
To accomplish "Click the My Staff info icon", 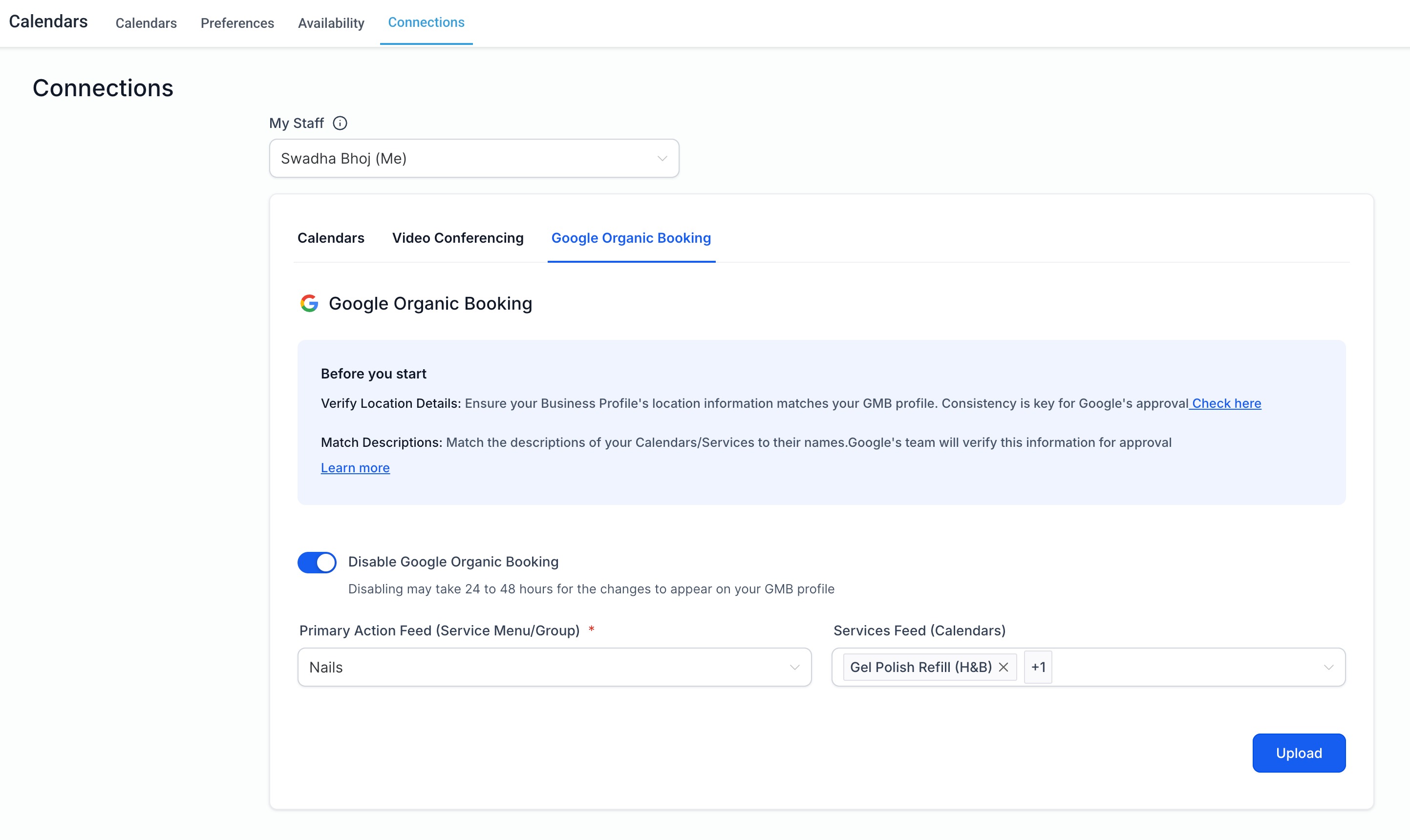I will [x=340, y=123].
